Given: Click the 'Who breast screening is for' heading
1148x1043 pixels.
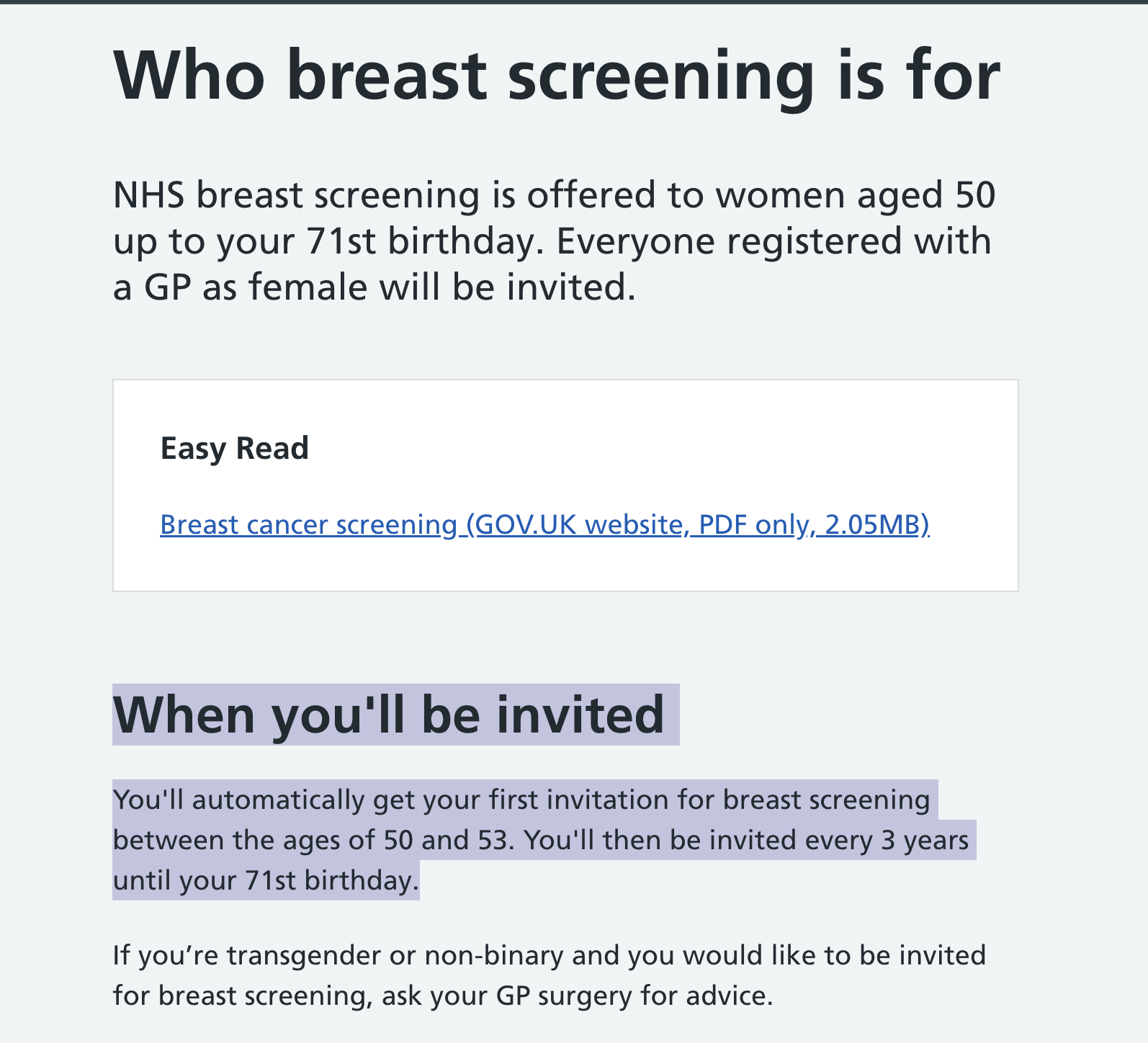Looking at the screenshot, I should (x=557, y=76).
